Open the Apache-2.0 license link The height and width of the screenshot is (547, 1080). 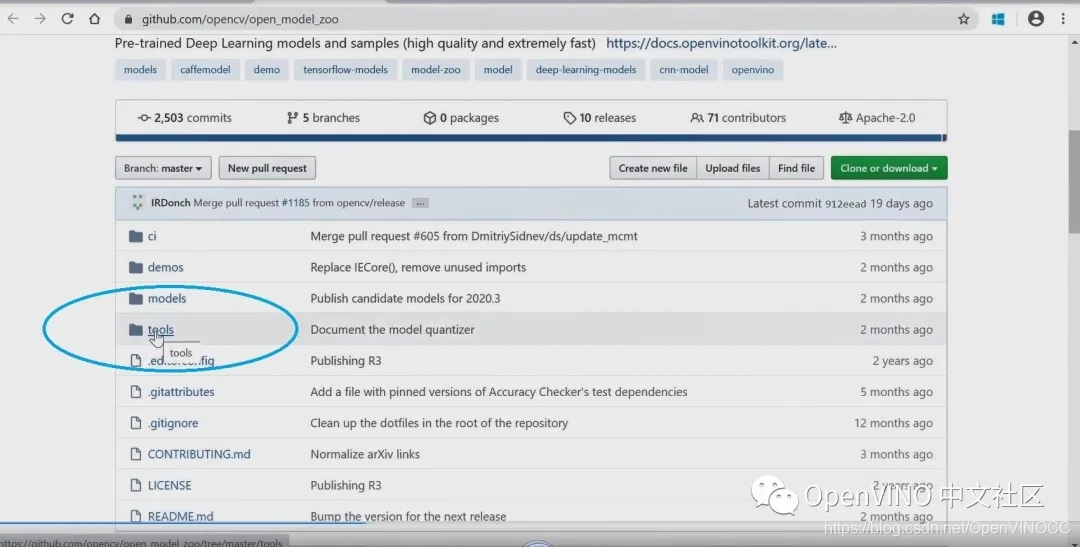click(877, 118)
